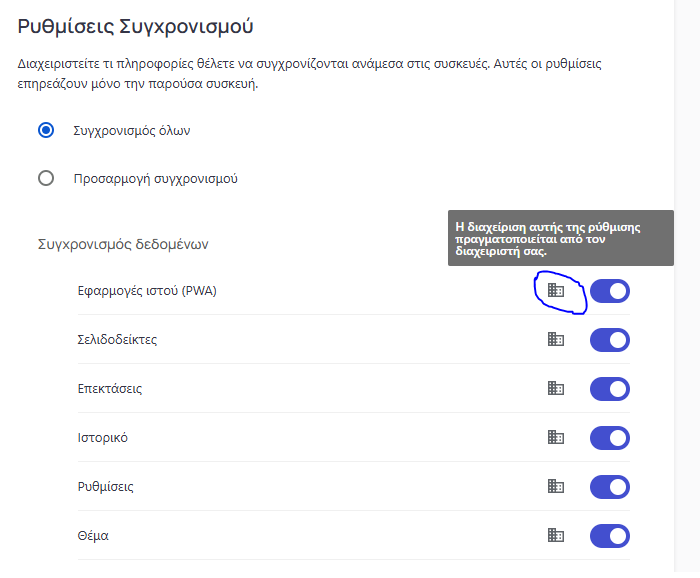Viewport: 700px width, 578px height.
Task: Turn off the Επεκτάσεις sync switch
Action: click(610, 389)
